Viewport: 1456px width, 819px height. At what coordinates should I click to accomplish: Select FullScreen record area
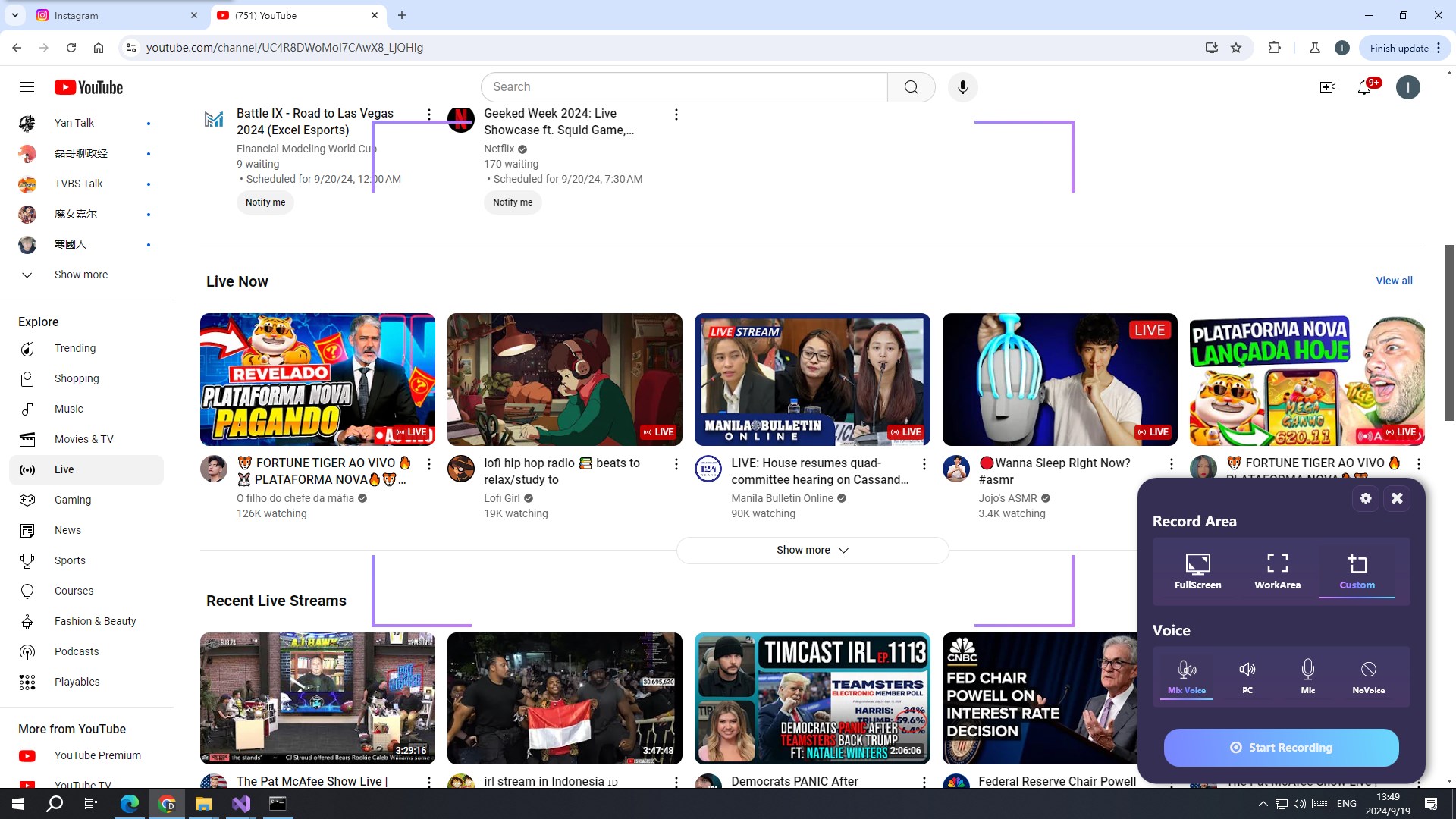tap(1197, 571)
